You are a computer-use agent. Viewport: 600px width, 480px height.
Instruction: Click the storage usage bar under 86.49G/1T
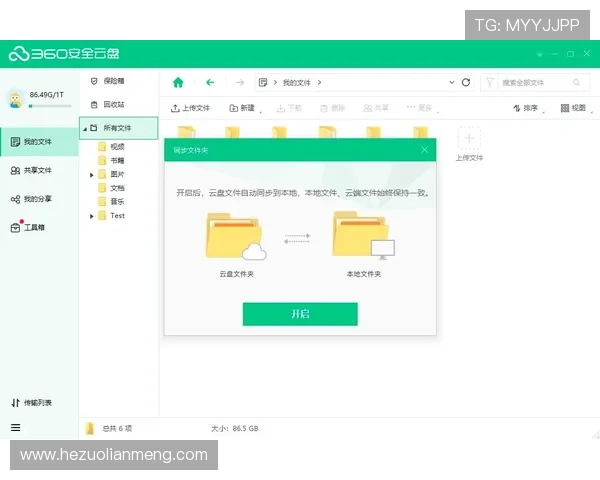tap(45, 105)
